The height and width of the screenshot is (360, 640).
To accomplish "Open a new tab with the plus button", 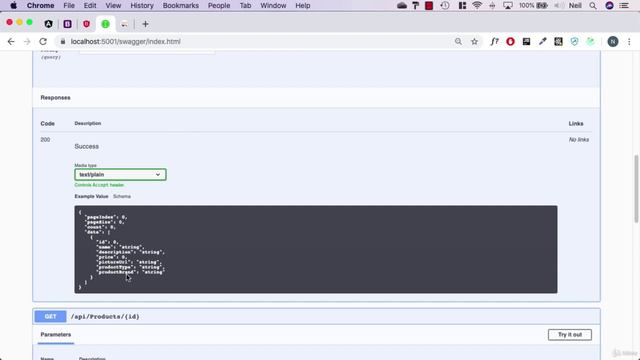I will pos(145,24).
